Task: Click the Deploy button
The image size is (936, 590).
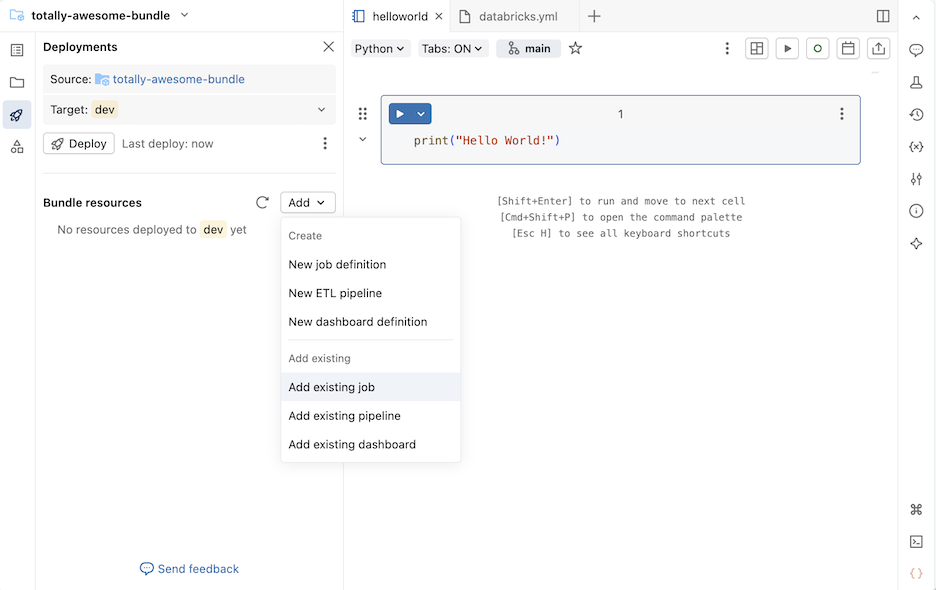Action: pyautogui.click(x=78, y=143)
